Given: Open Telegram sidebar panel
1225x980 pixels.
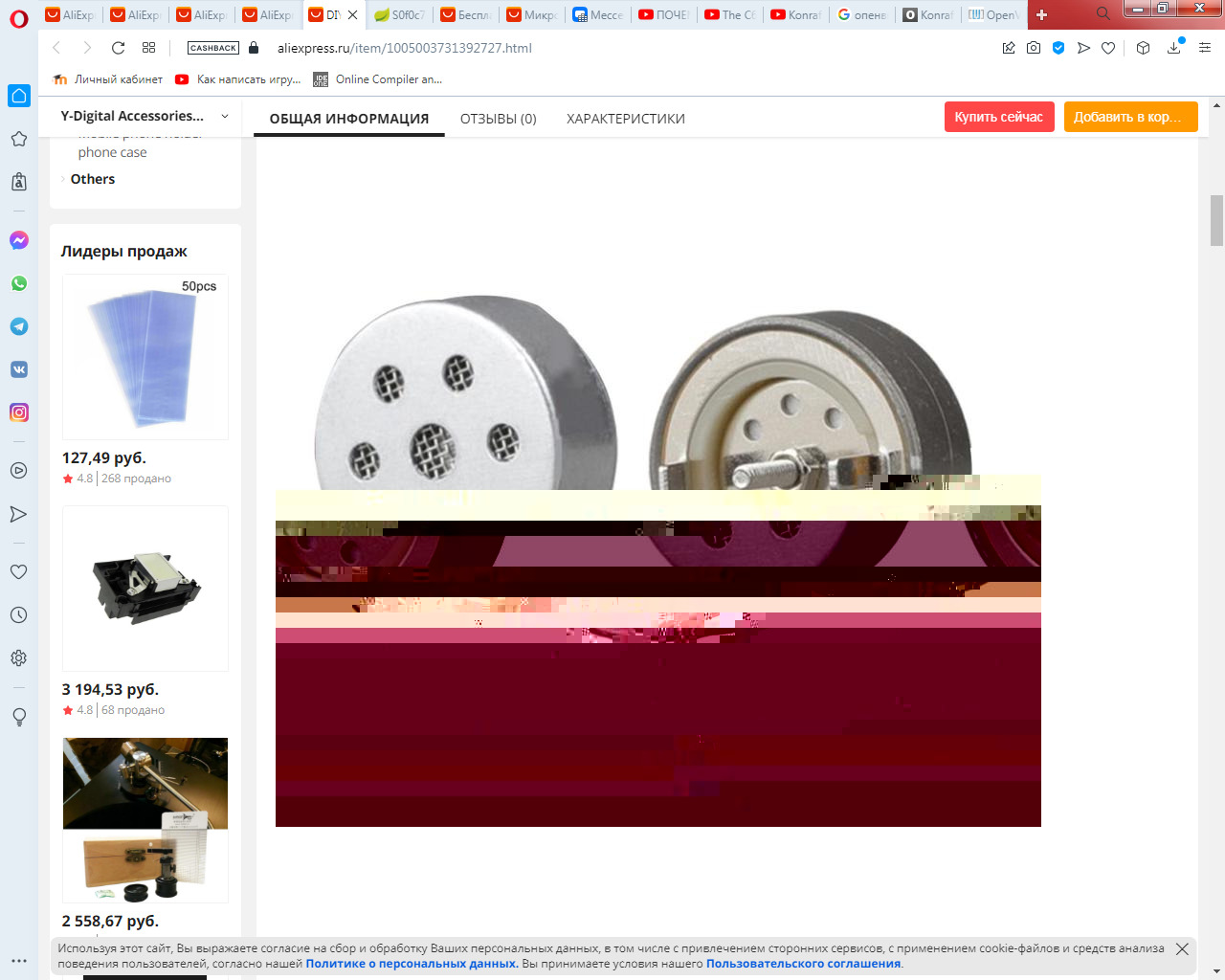Looking at the screenshot, I should tap(19, 326).
